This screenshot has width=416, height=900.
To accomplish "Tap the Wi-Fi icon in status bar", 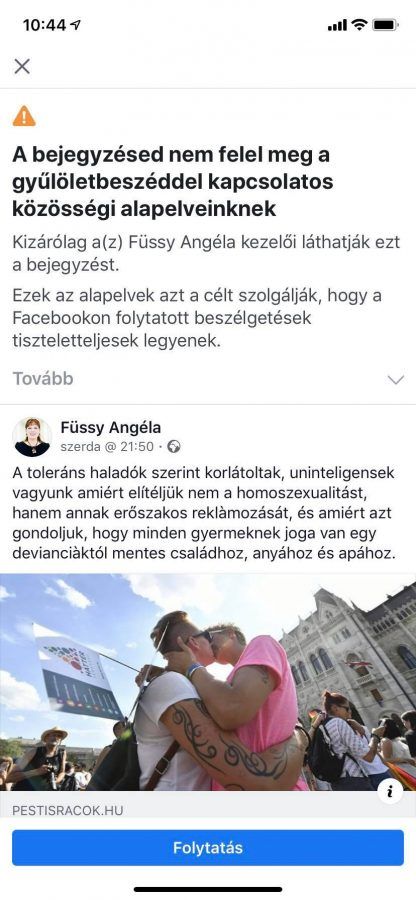I will 359,25.
